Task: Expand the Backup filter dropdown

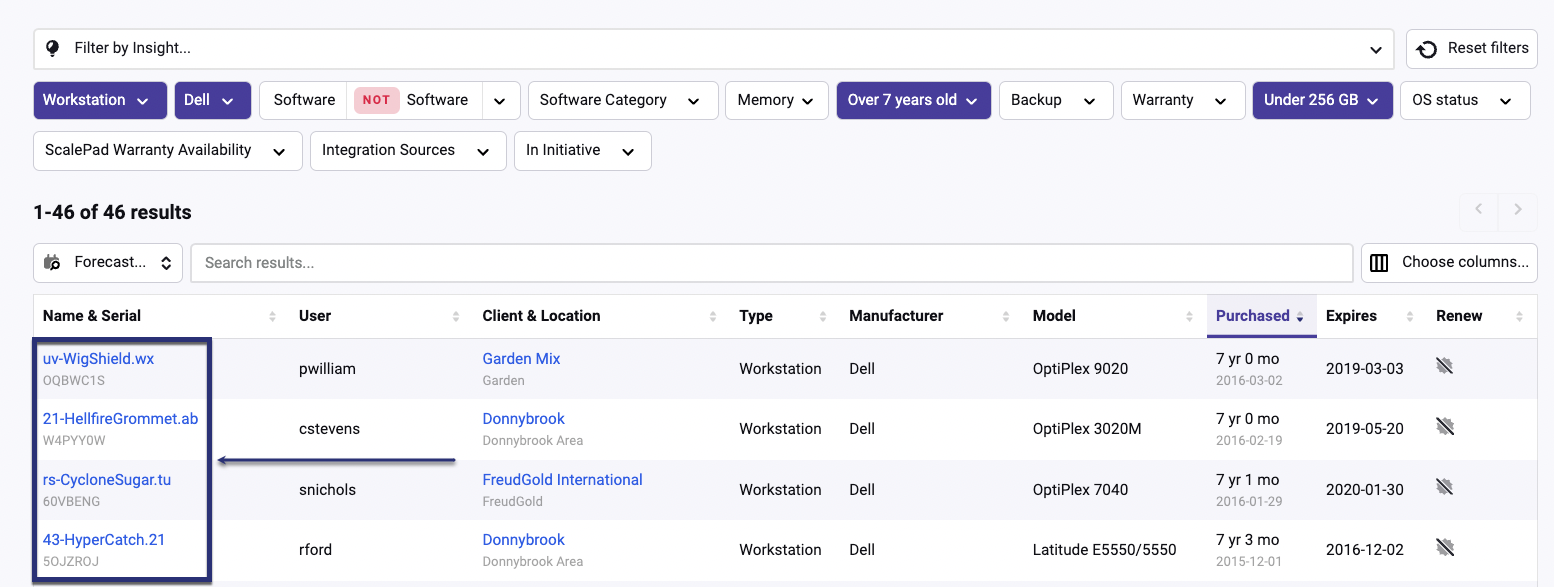Action: (x=1056, y=100)
